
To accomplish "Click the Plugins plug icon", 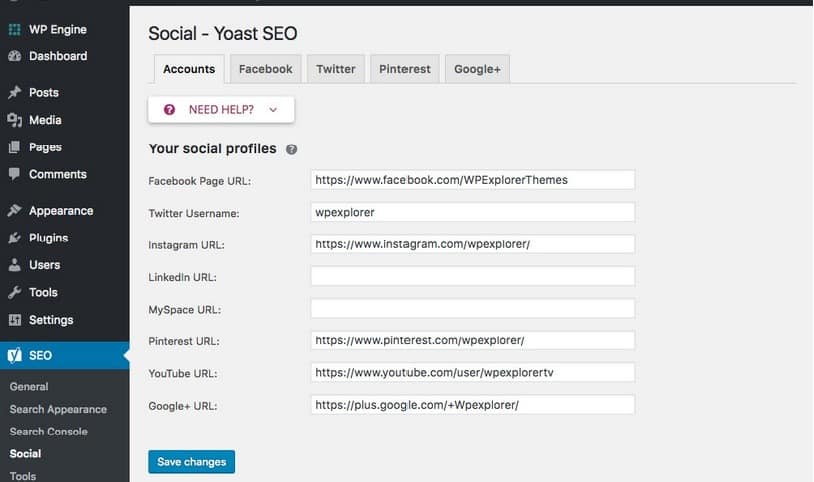I will coord(15,238).
